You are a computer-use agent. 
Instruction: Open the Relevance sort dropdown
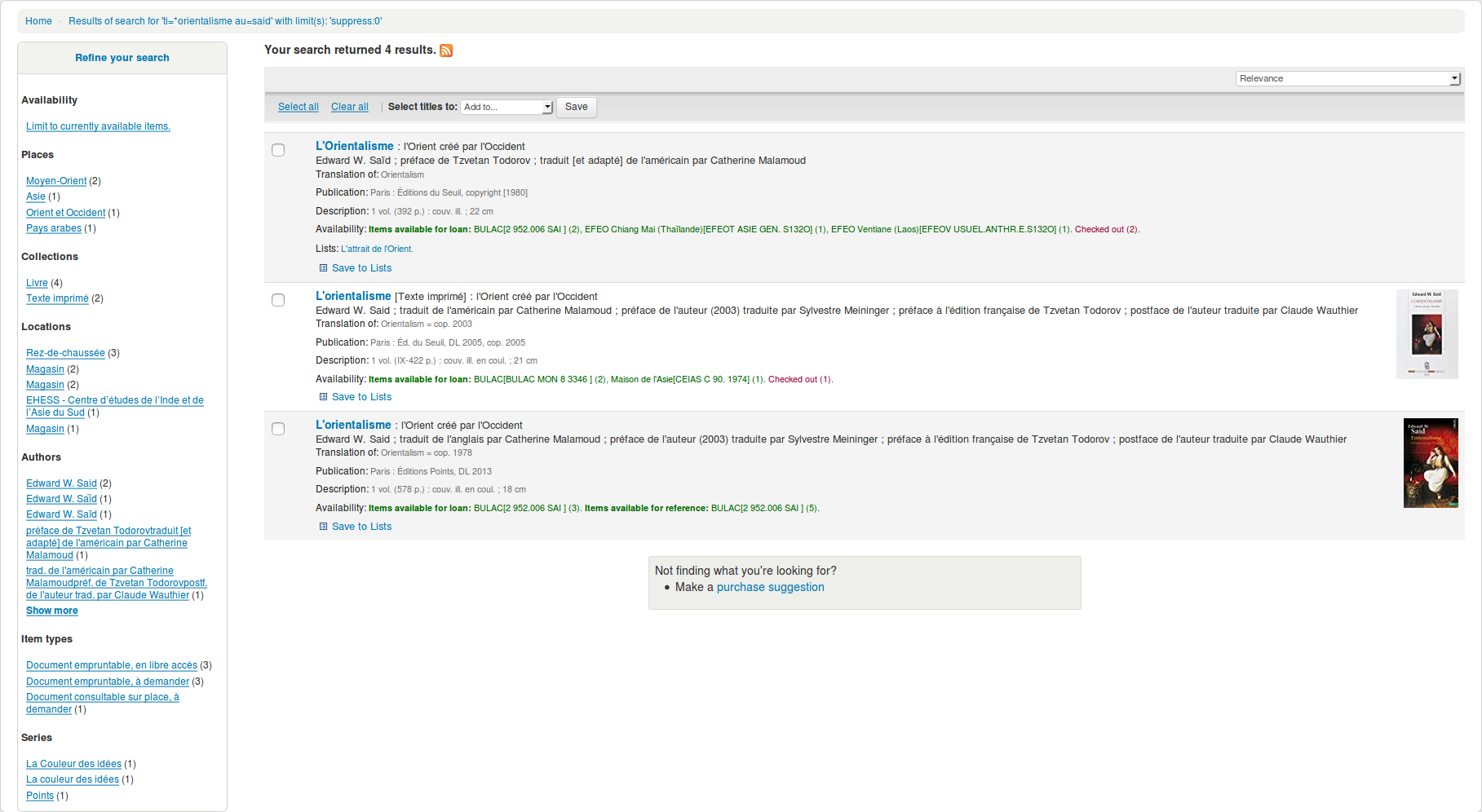[1347, 79]
